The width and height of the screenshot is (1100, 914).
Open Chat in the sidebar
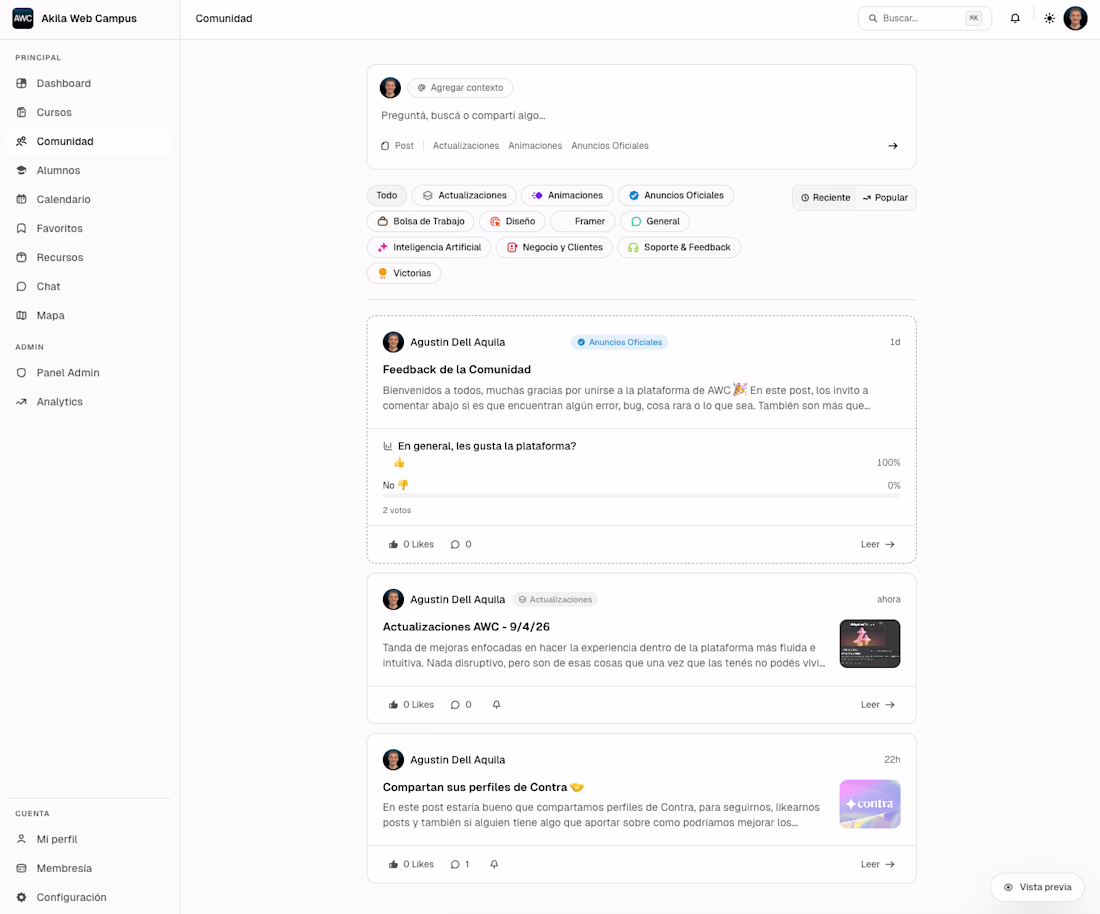tap(88, 286)
